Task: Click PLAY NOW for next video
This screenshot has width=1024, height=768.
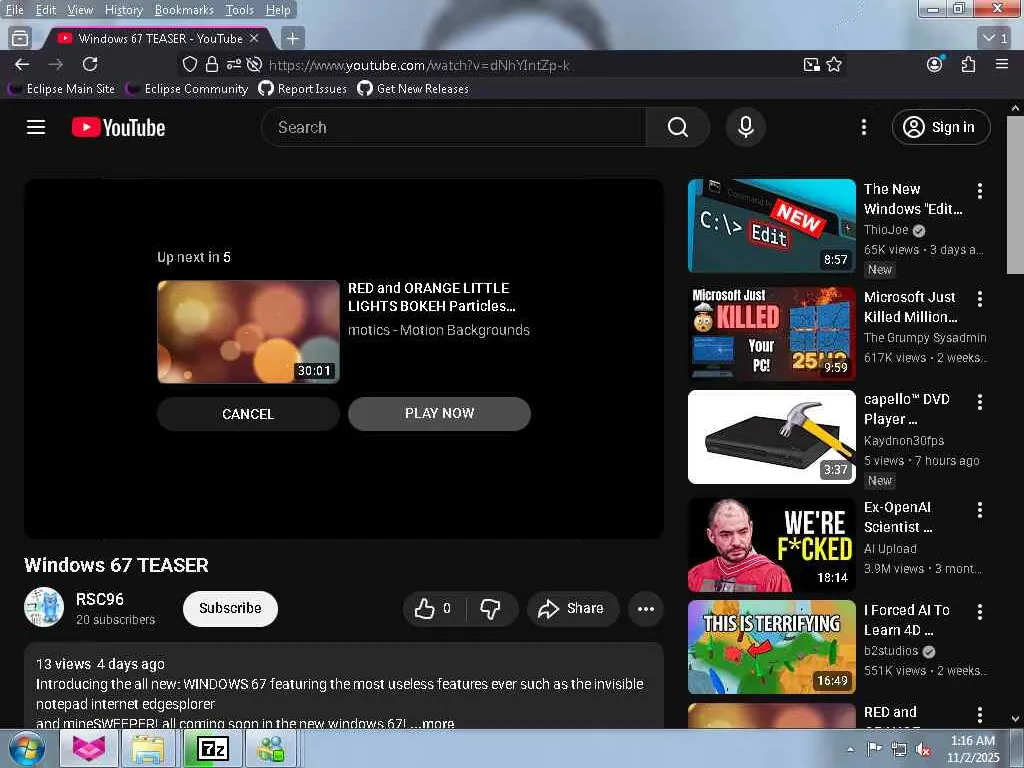Action: (x=440, y=413)
